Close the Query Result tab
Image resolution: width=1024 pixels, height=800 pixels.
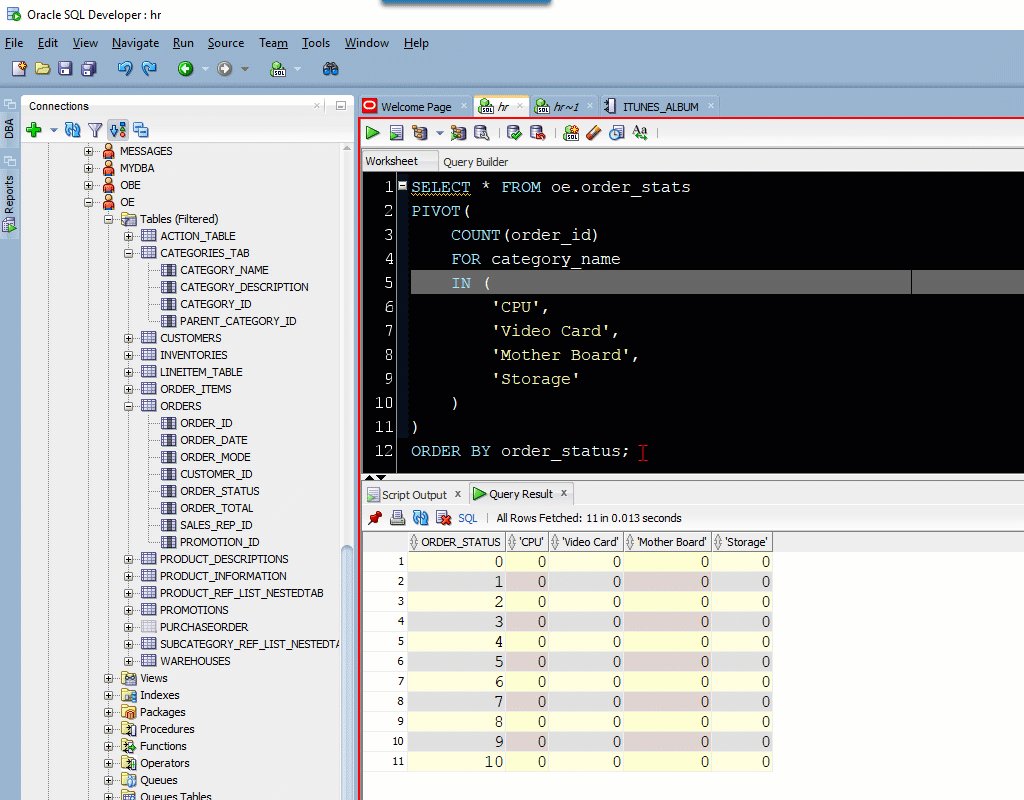click(564, 493)
